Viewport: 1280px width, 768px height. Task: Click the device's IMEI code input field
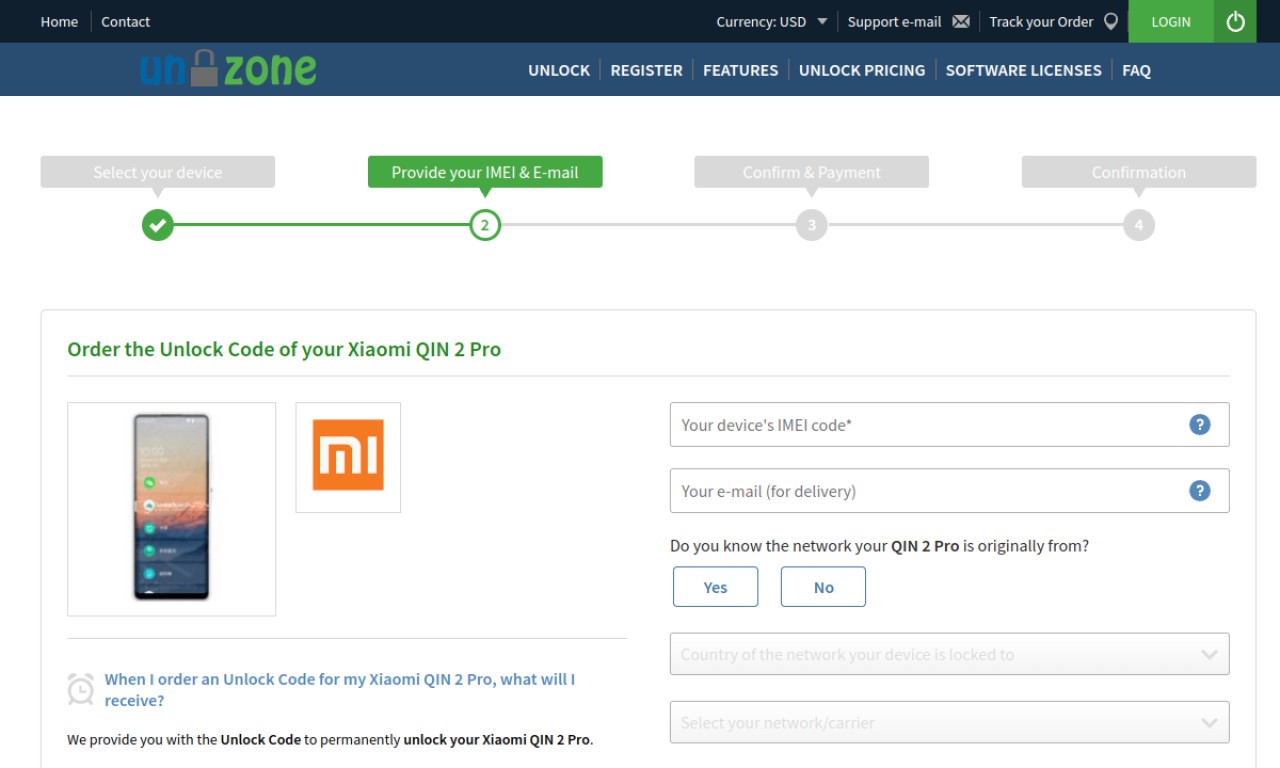(x=949, y=424)
